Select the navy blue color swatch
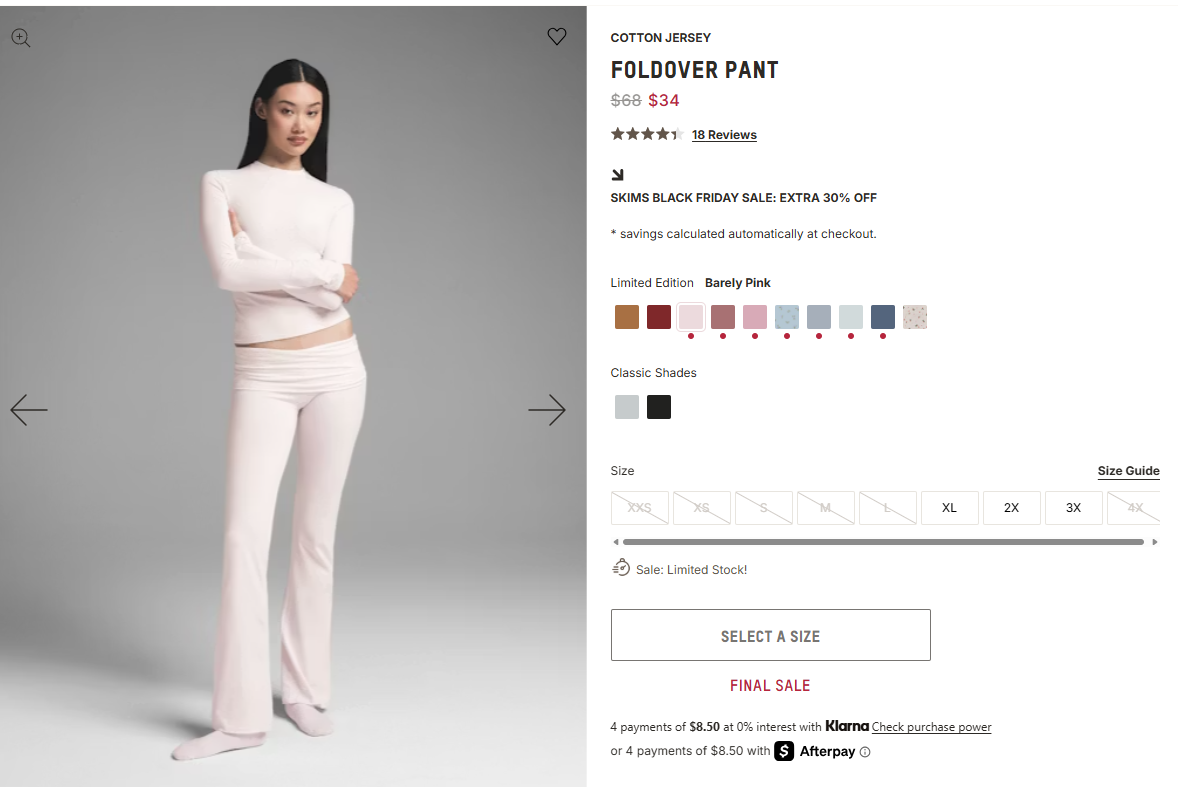 (883, 317)
